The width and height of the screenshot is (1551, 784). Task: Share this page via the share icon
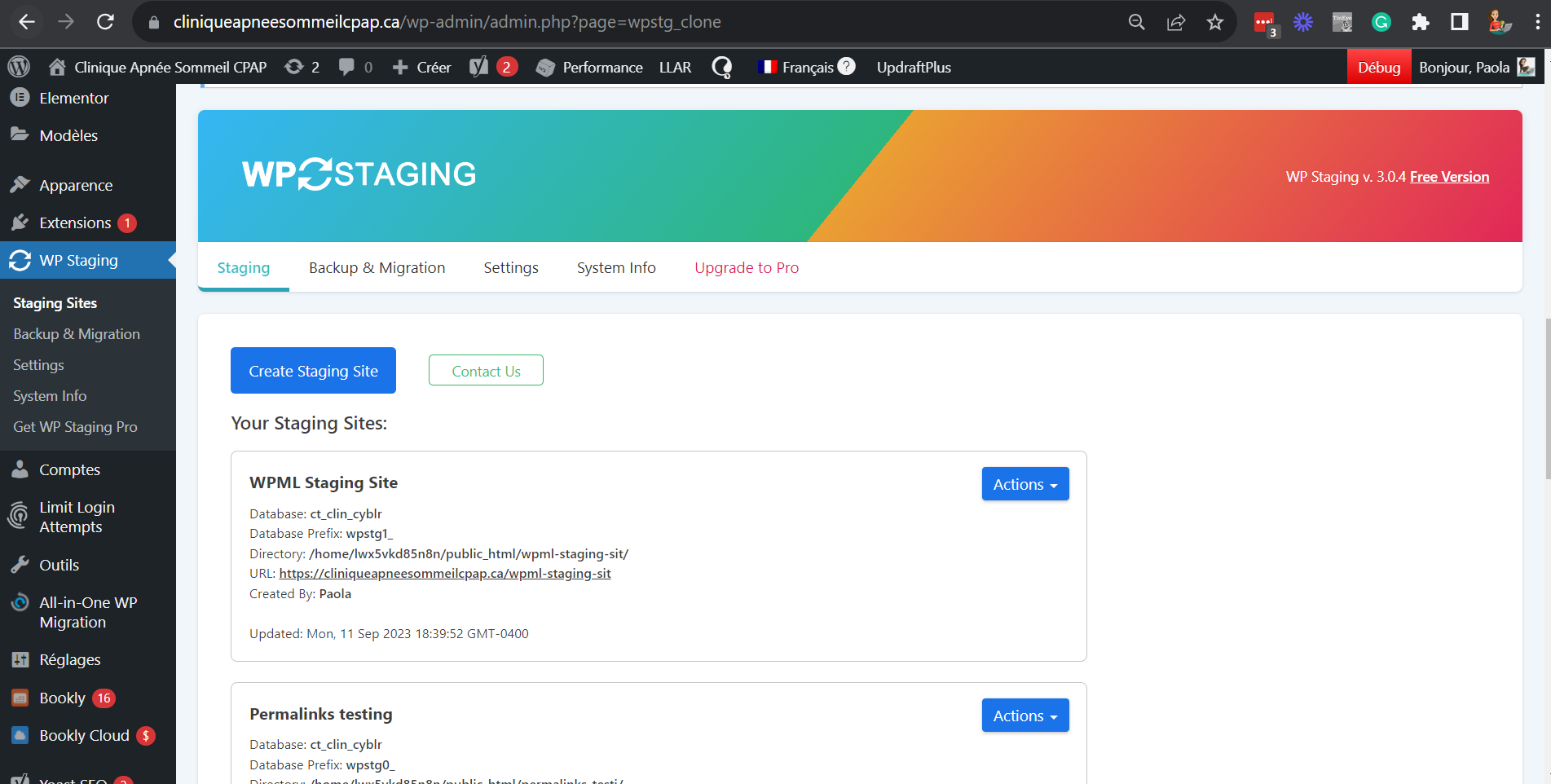coord(1176,22)
